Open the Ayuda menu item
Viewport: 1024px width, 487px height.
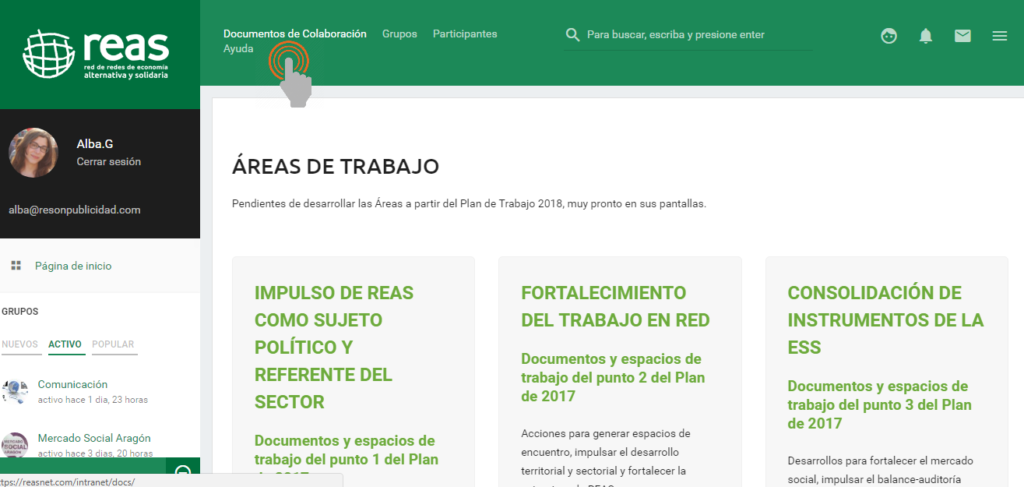pos(238,49)
